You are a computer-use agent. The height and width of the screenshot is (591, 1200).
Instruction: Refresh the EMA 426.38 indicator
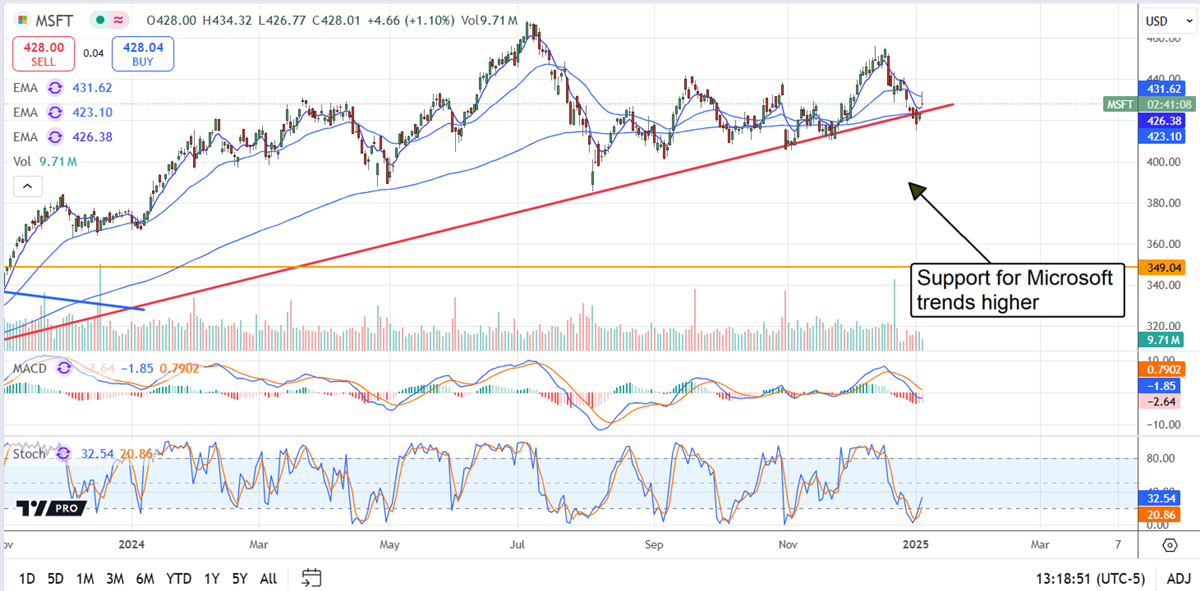pos(57,137)
